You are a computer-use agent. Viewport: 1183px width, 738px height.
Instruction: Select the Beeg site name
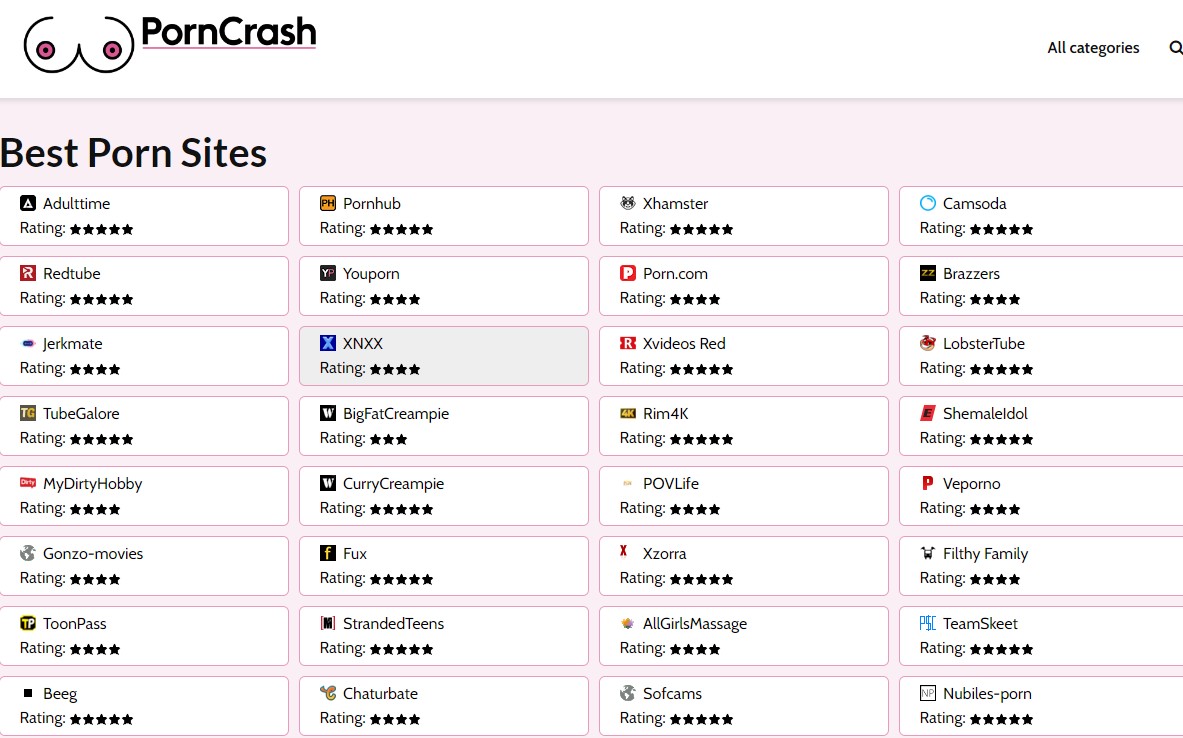point(60,694)
